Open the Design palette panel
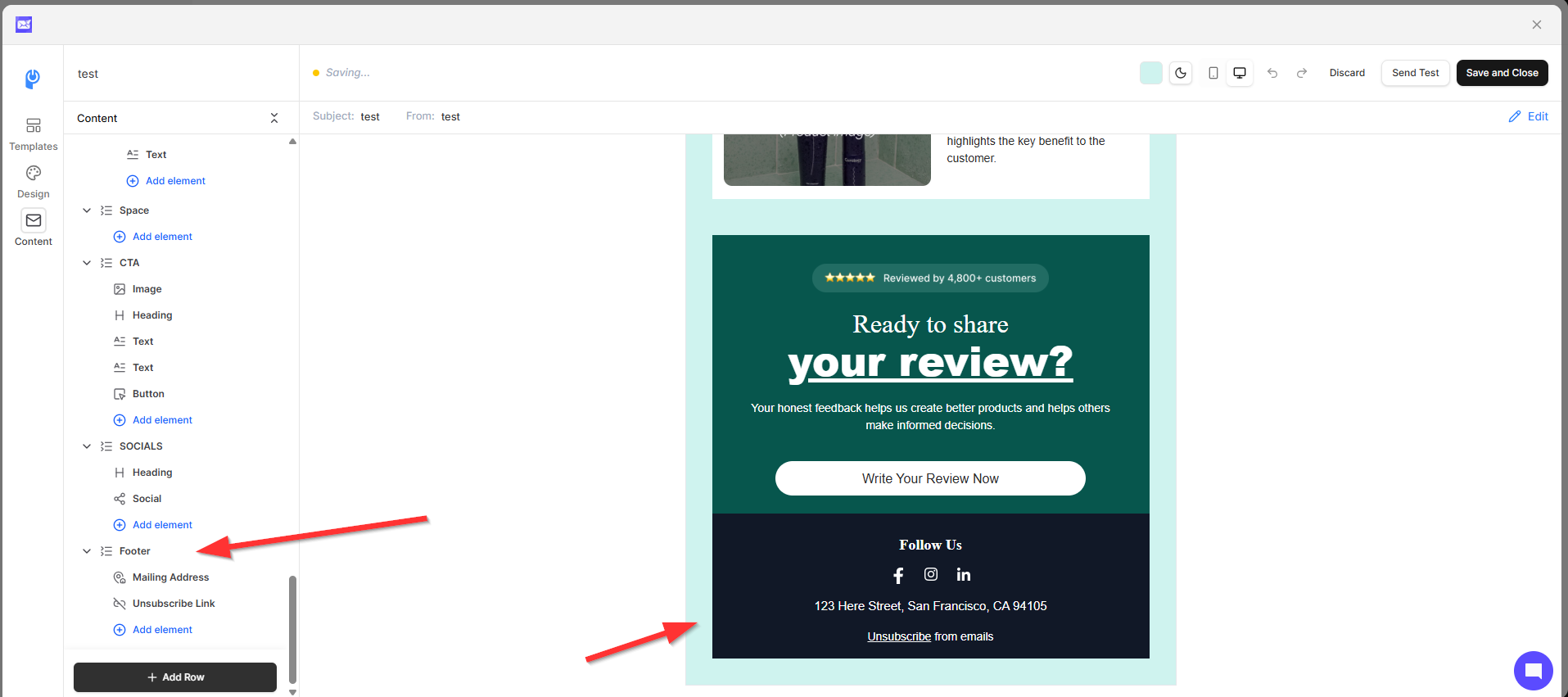The image size is (1568, 697). coord(33,182)
